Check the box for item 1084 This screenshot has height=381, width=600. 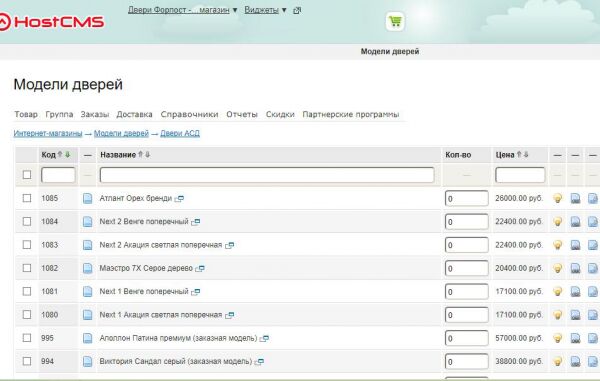[27, 221]
